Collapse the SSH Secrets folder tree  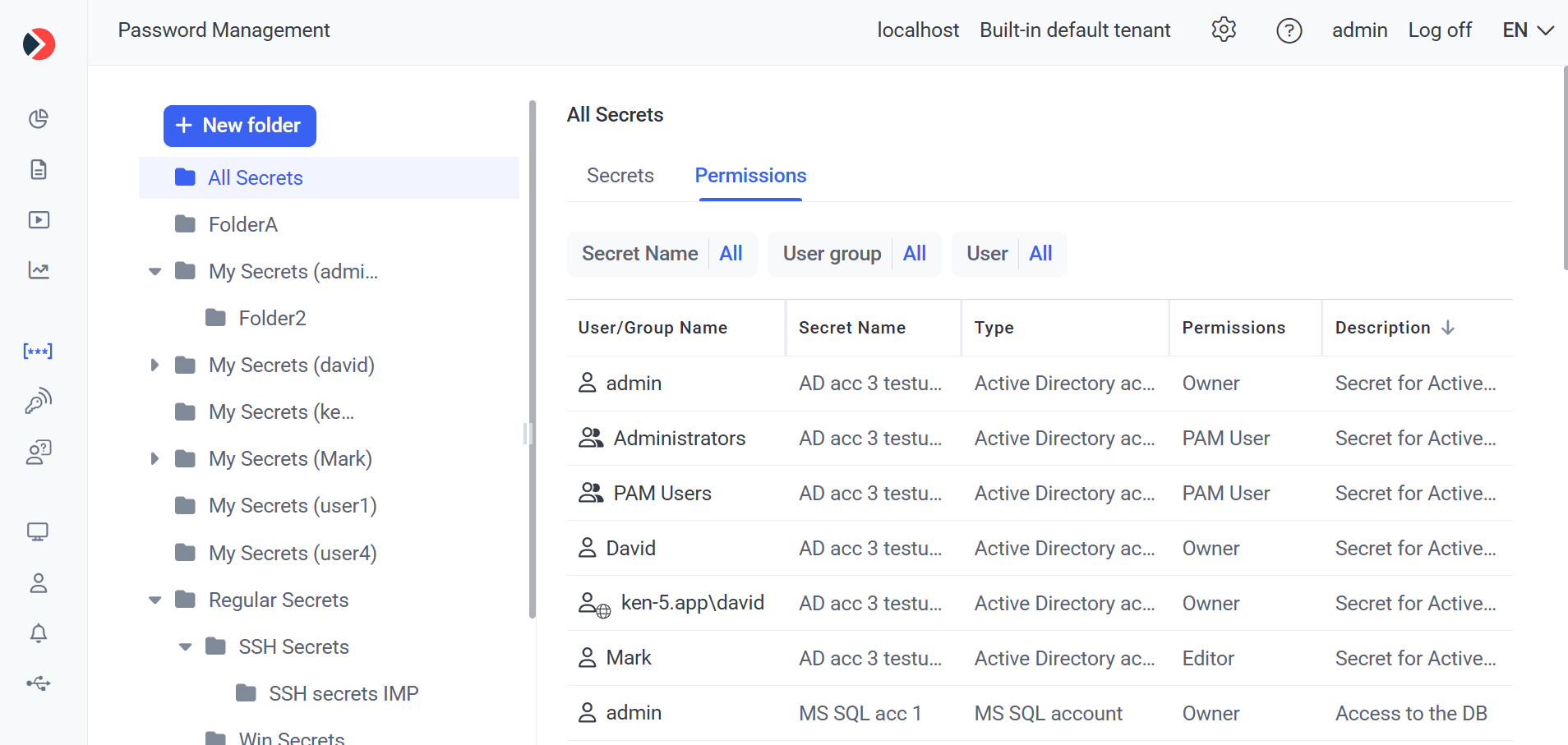click(x=185, y=647)
